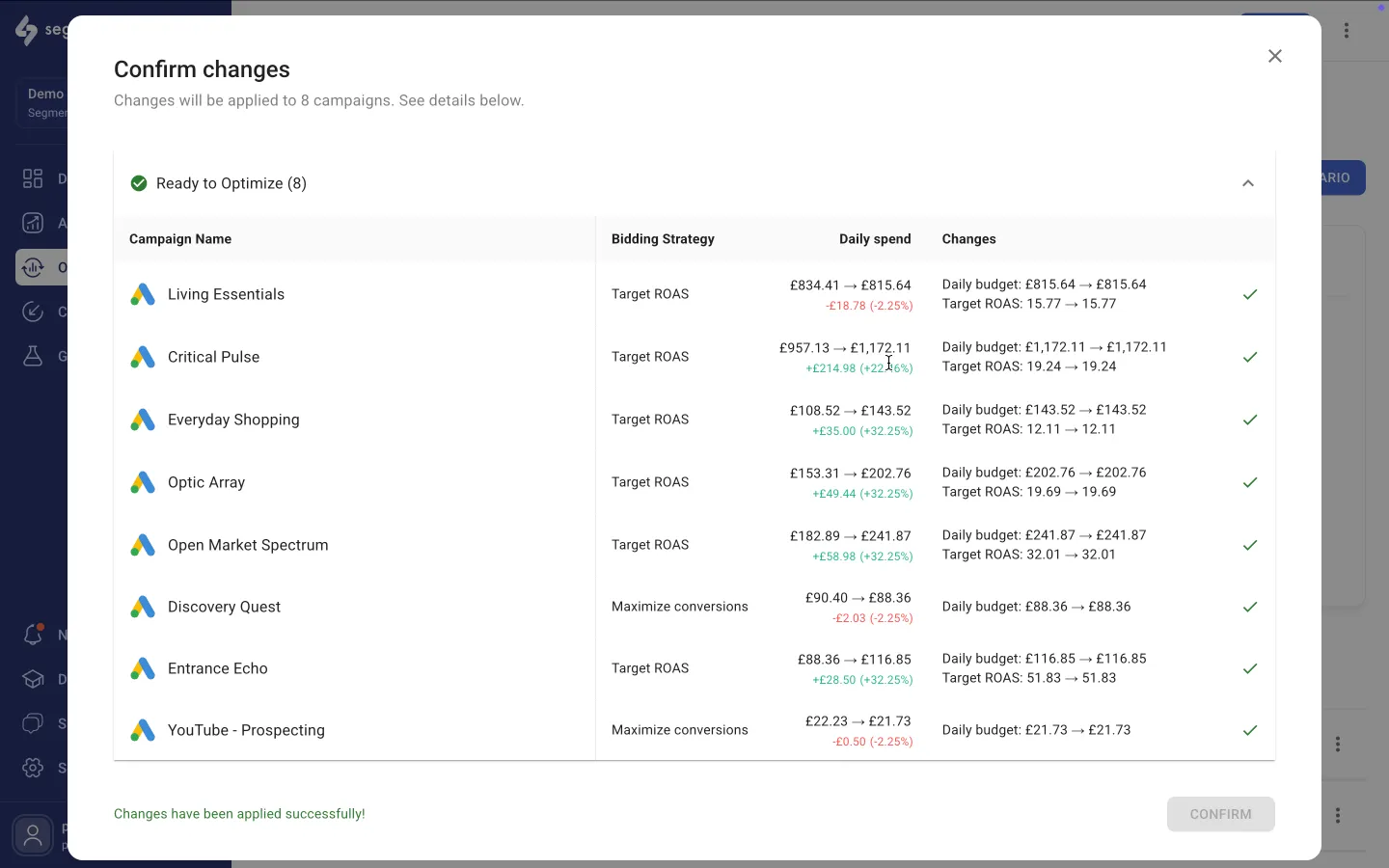Toggle the checkmark for Living Essentials row

click(1250, 294)
